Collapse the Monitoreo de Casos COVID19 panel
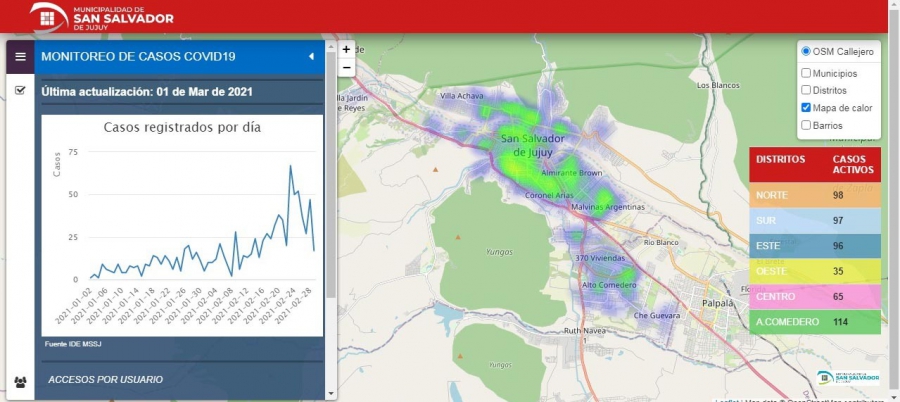The width and height of the screenshot is (900, 402). coord(311,56)
